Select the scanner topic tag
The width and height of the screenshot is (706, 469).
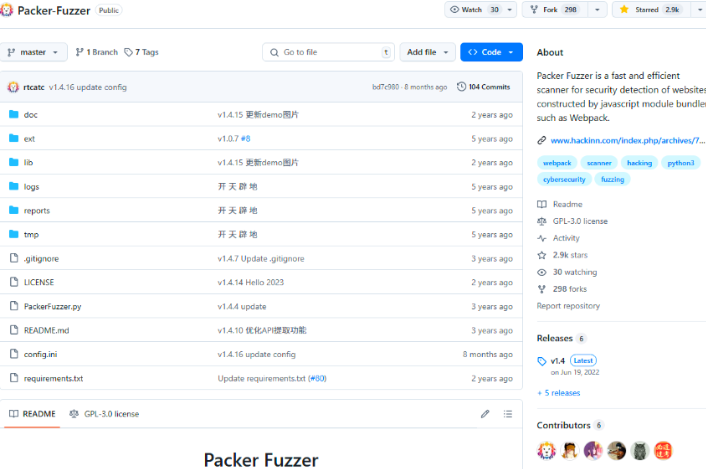click(599, 163)
